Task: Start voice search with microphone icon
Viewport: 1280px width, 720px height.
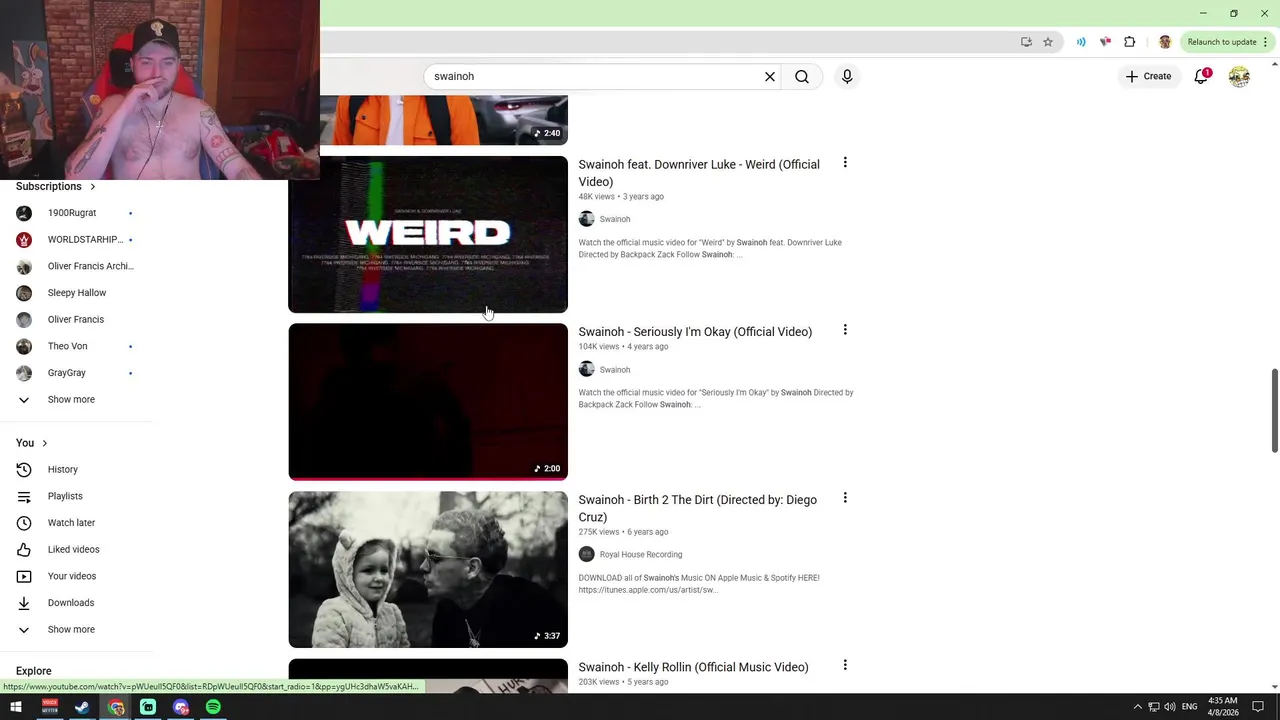Action: [x=847, y=76]
